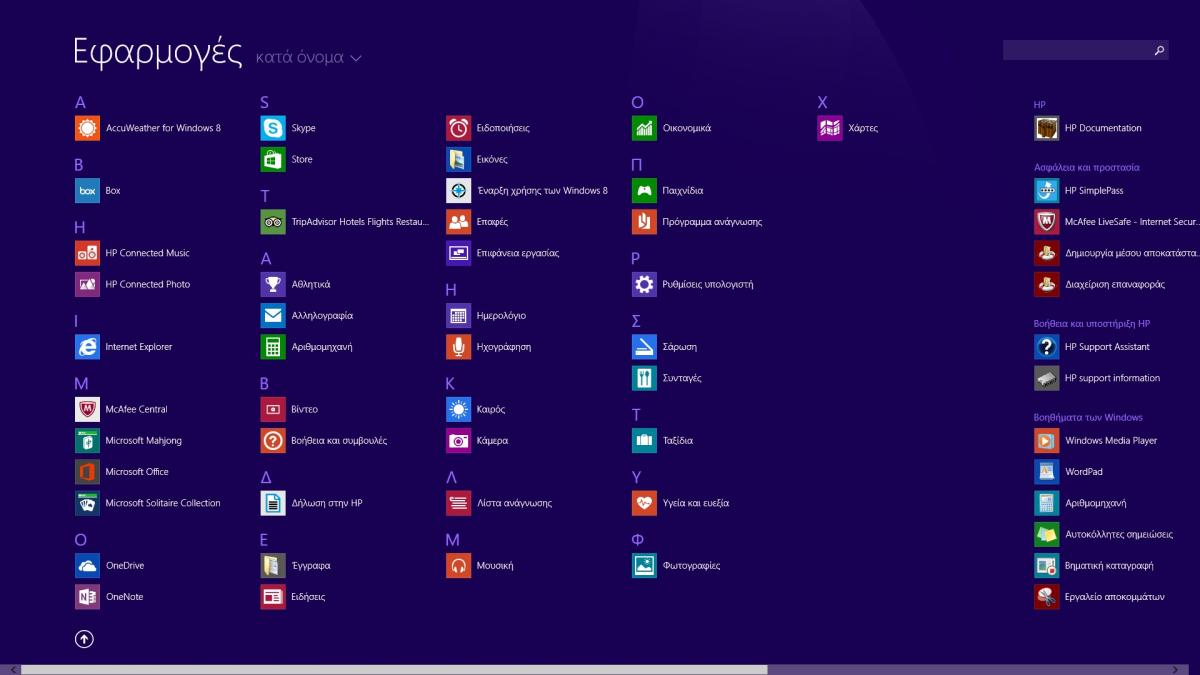Screen dimensions: 1200x675
Task: Open the Store icon
Action: (x=273, y=159)
